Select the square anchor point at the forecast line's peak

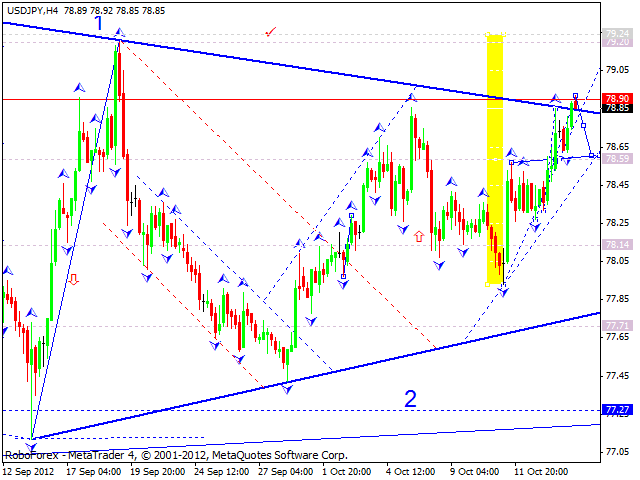576,96
